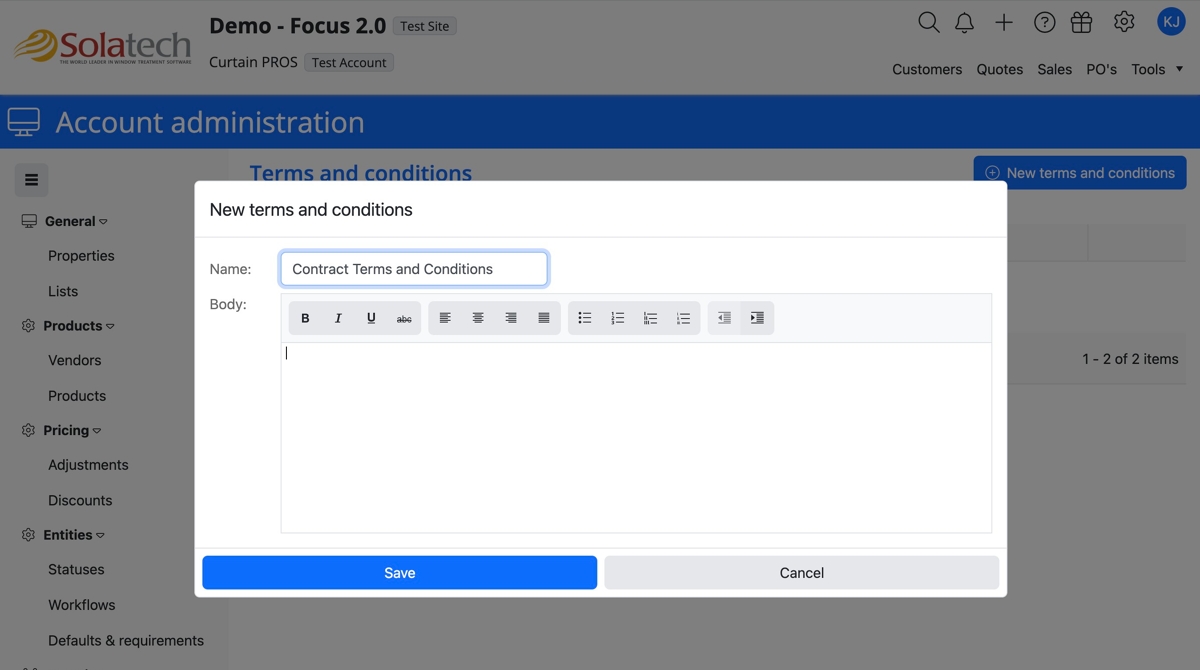Collapse the Pricing section arrow

(97, 431)
